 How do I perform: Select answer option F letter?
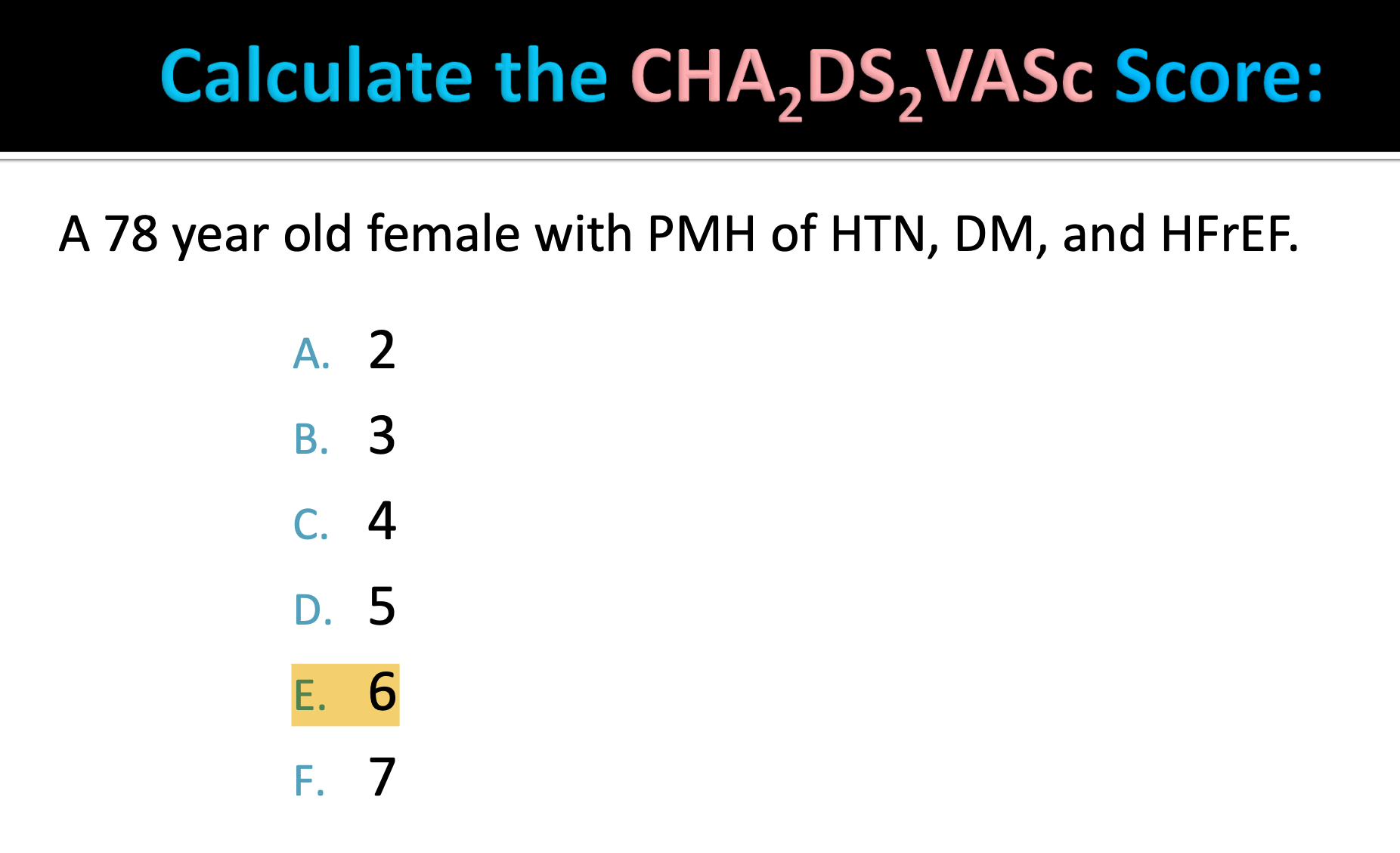[x=309, y=781]
